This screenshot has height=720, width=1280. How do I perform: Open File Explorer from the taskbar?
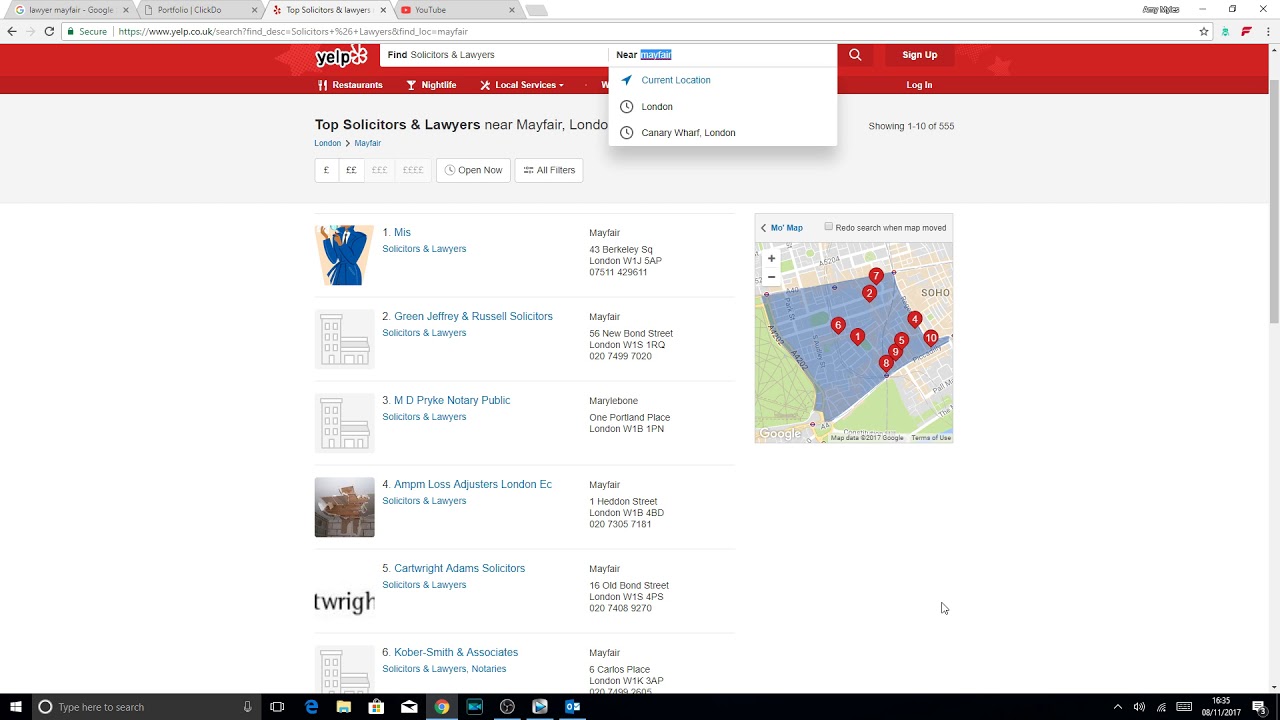pyautogui.click(x=344, y=707)
